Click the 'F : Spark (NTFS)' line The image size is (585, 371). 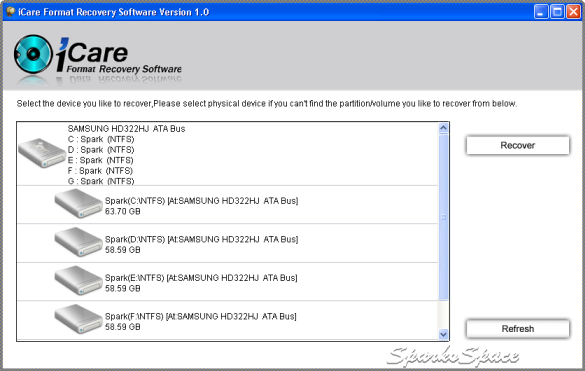100,171
